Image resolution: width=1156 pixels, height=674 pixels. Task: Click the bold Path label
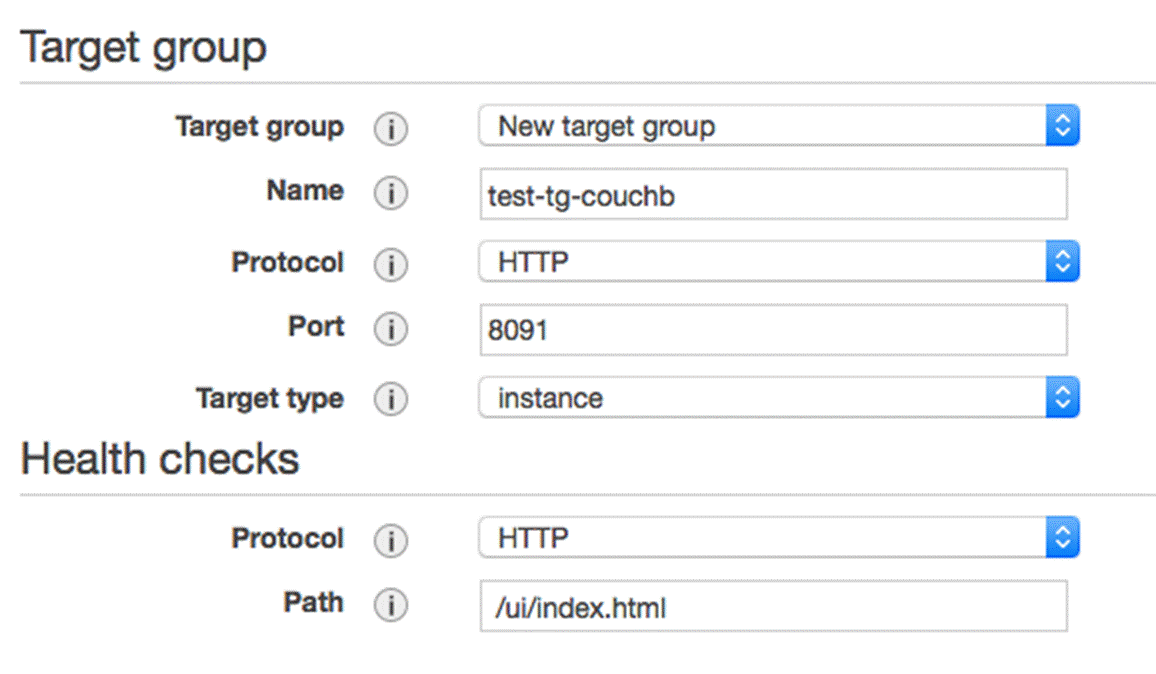click(x=313, y=603)
